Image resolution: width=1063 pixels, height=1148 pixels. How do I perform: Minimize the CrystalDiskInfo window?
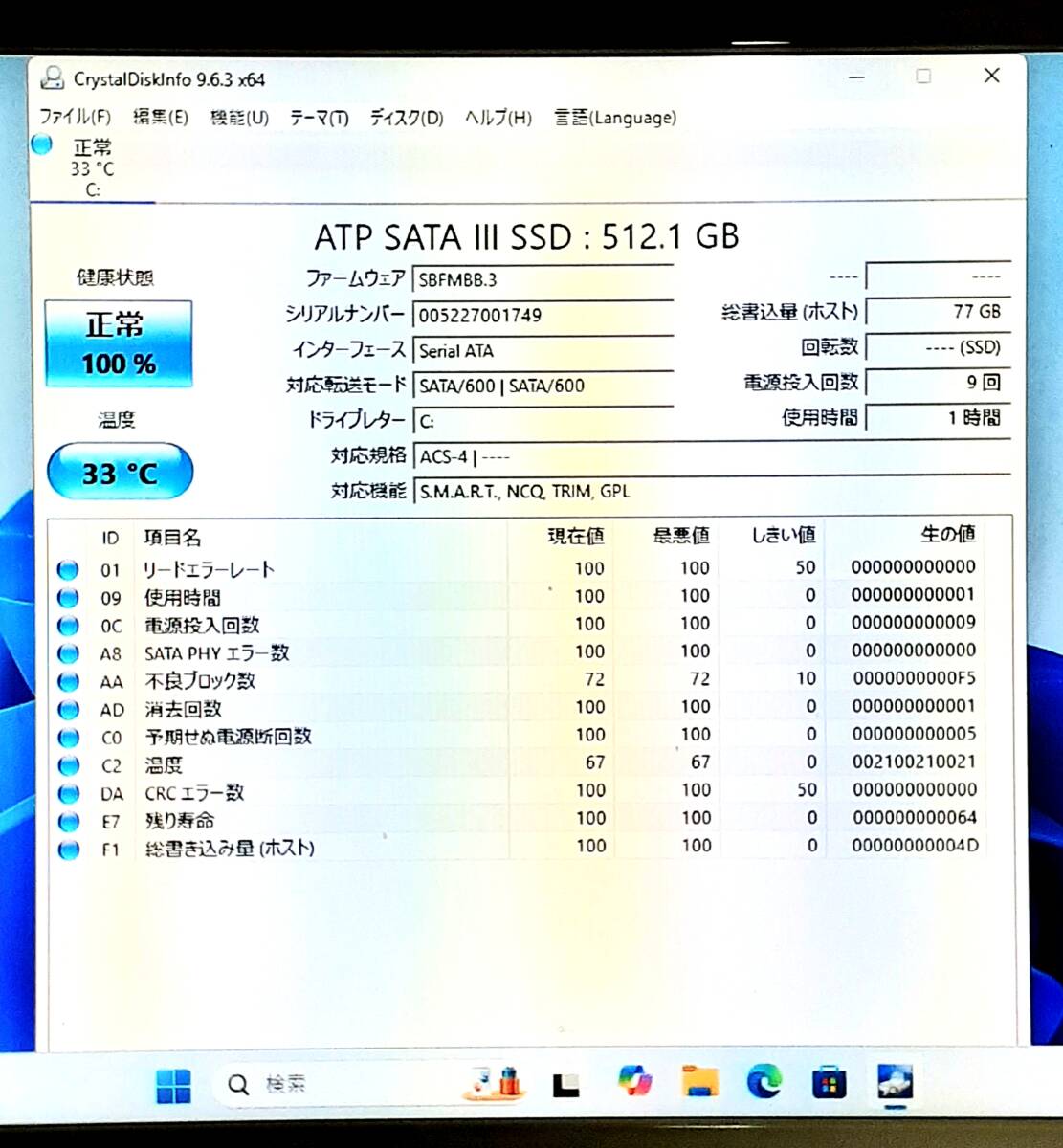[856, 77]
